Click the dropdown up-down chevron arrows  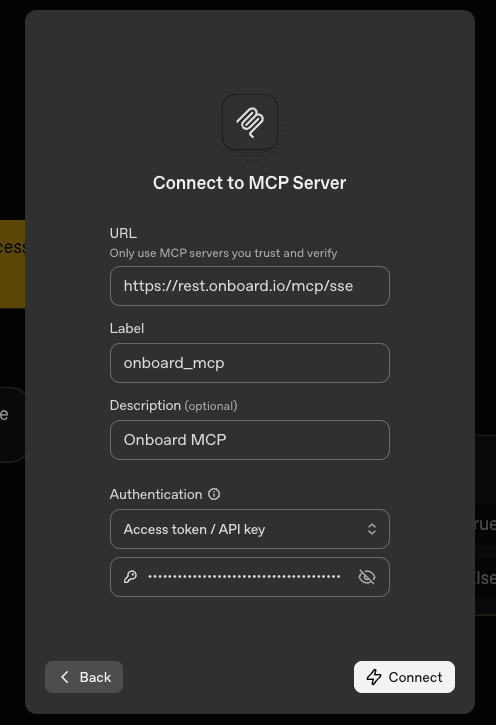point(372,529)
